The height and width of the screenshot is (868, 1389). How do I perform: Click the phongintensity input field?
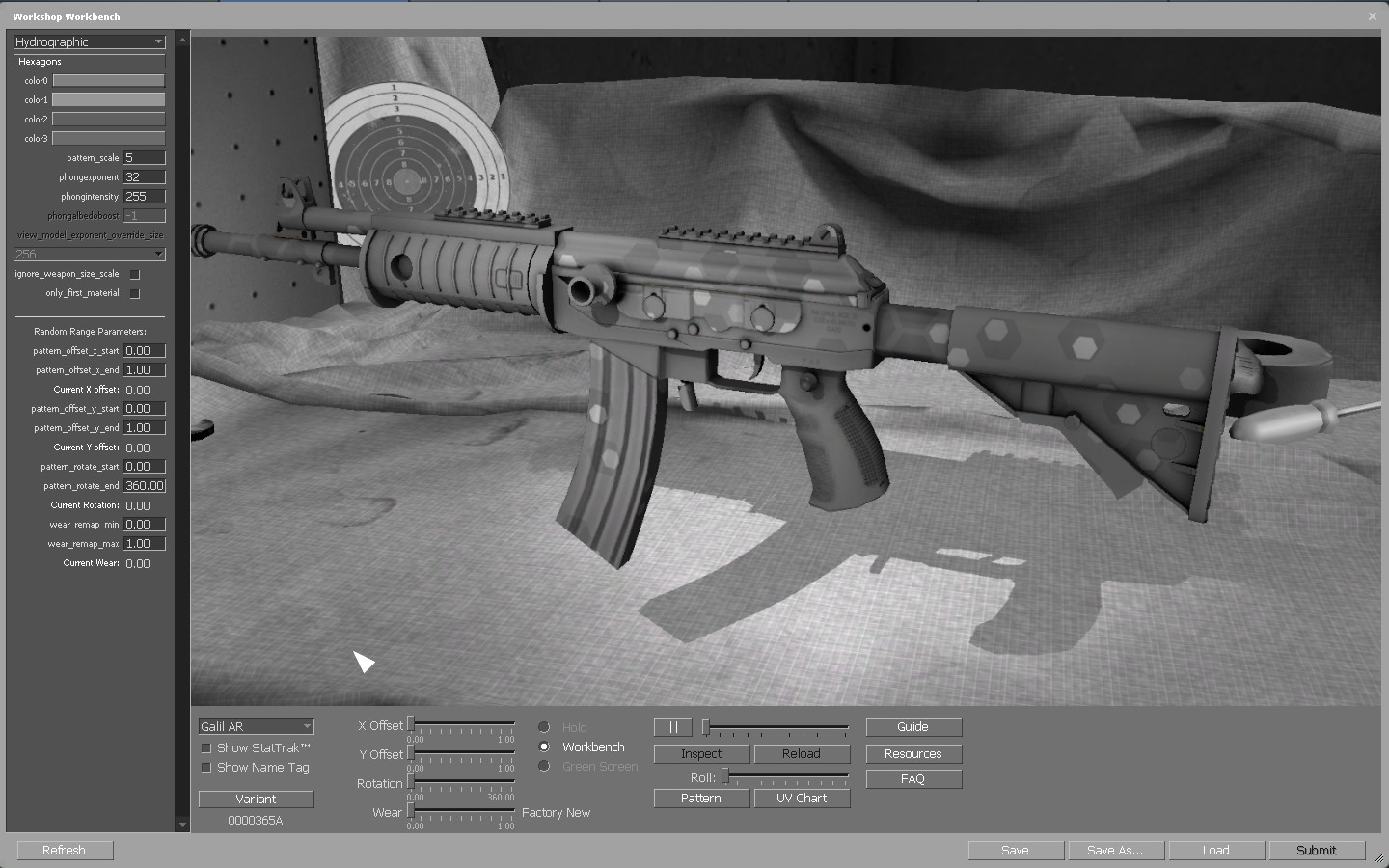click(145, 197)
